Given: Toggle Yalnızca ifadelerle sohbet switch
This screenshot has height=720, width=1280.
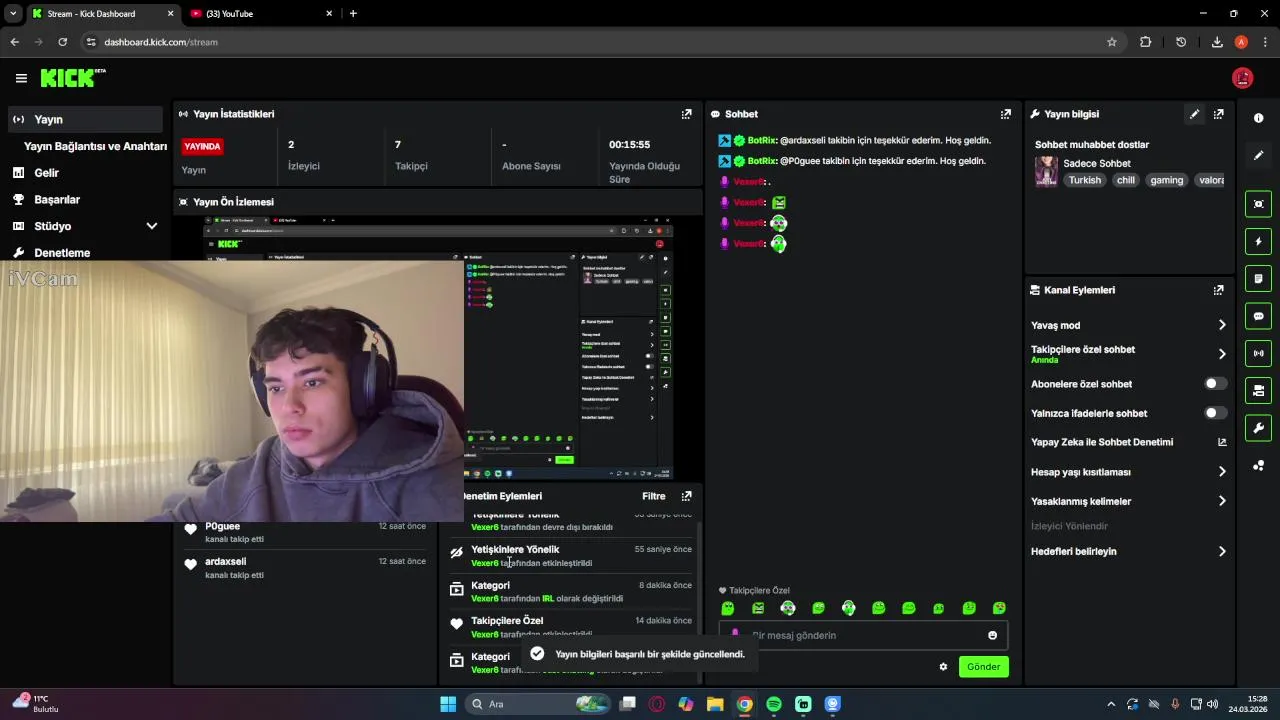Looking at the screenshot, I should coord(1215,413).
